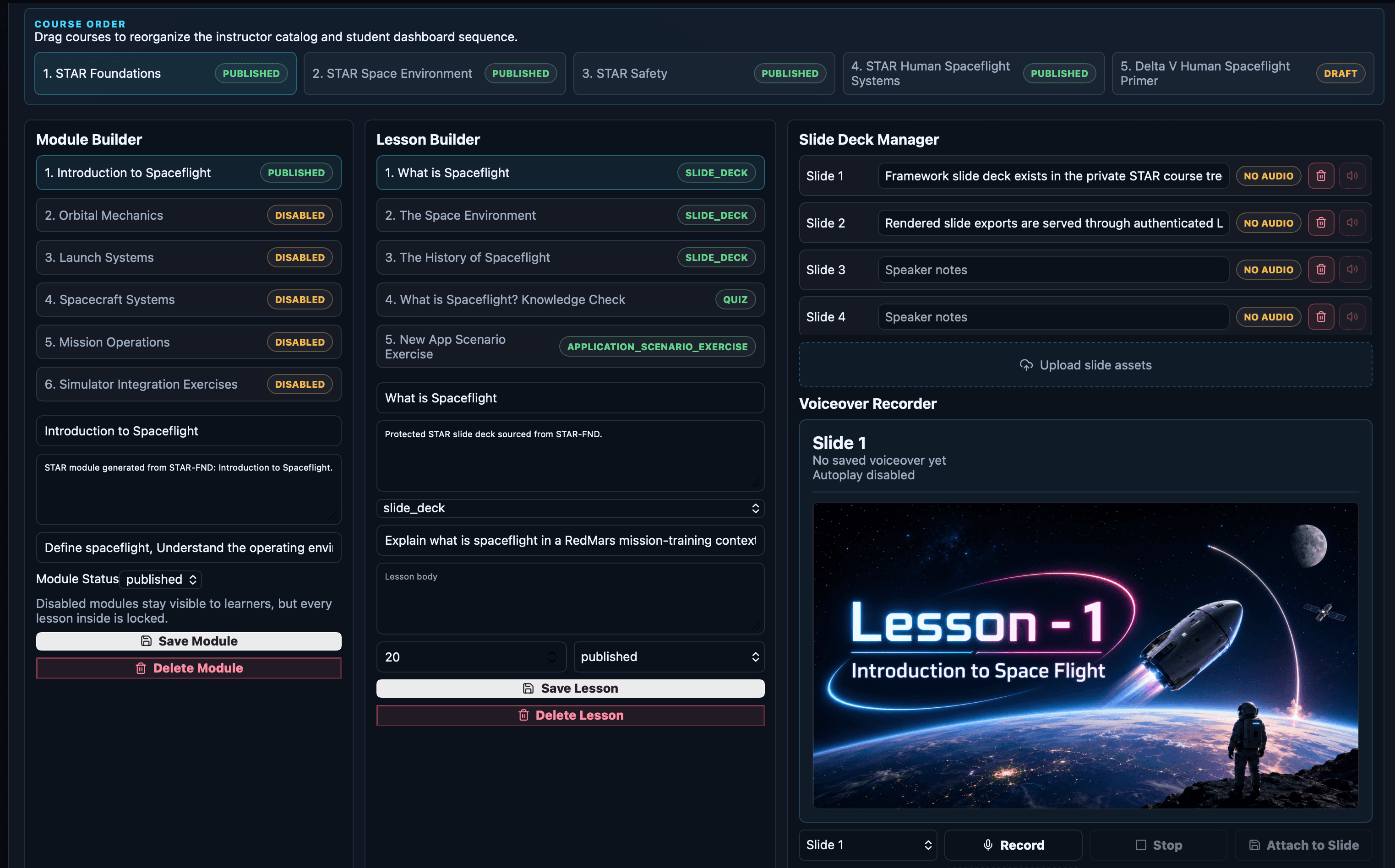Open the lesson published status dropdown
Viewport: 1395px width, 868px height.
coord(669,657)
